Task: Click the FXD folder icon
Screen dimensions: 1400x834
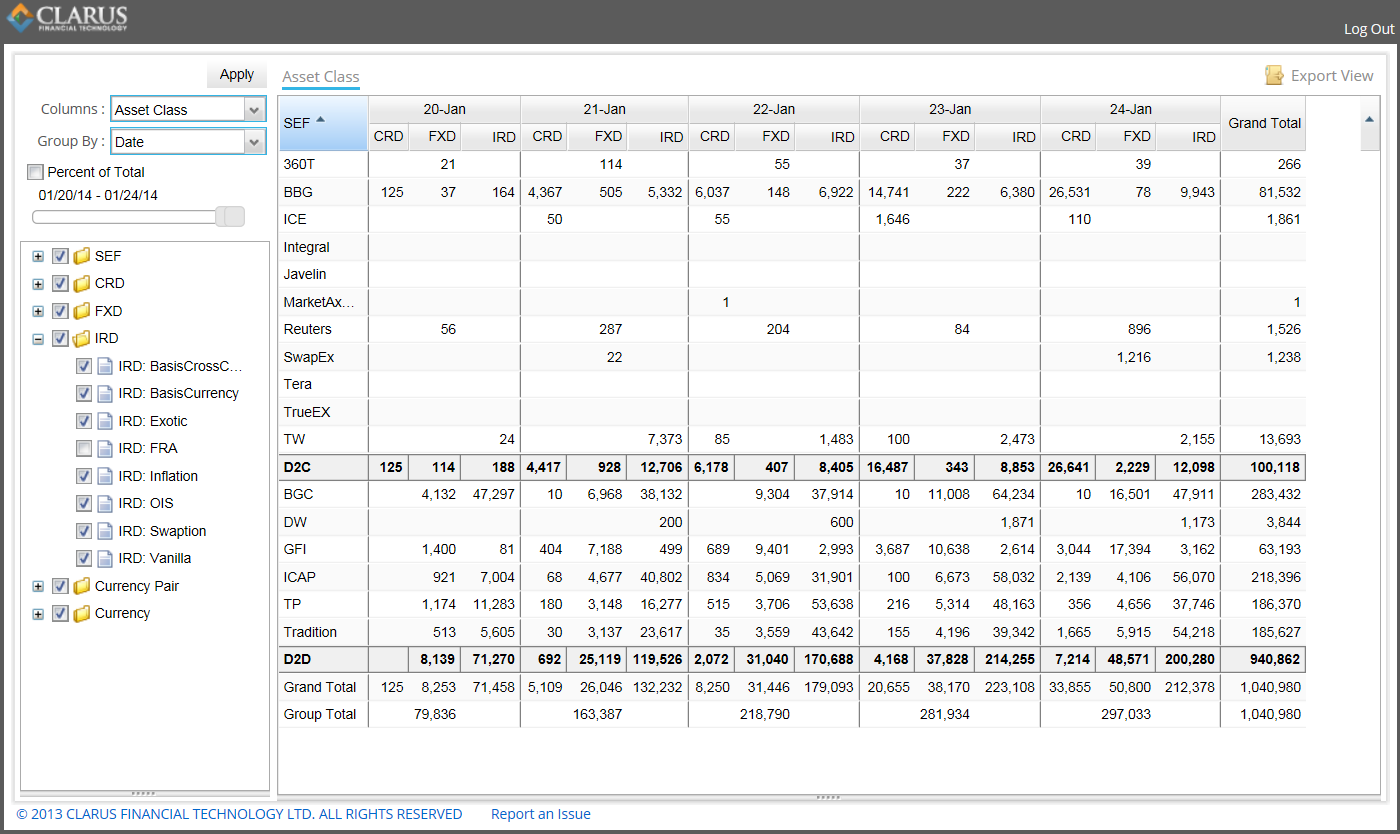Action: click(x=82, y=311)
